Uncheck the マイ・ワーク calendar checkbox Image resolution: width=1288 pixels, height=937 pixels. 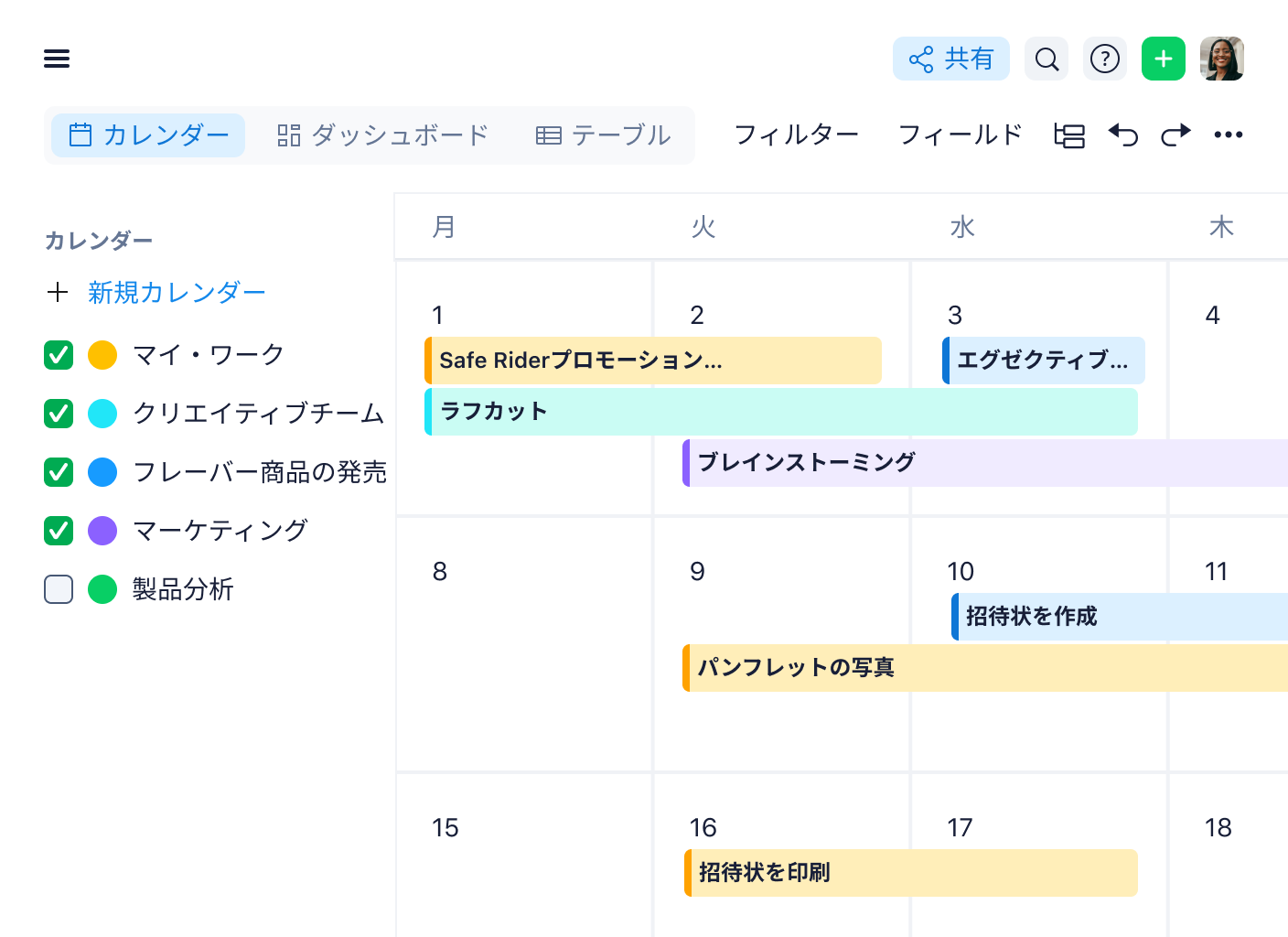[x=59, y=355]
